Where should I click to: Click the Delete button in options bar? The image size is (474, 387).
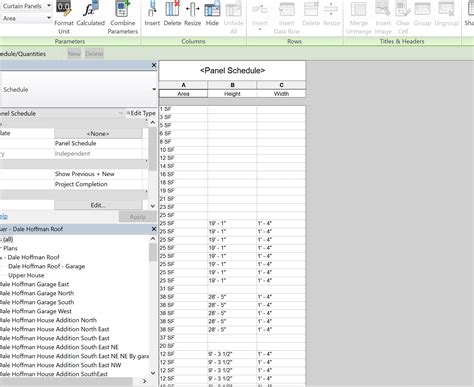[94, 54]
